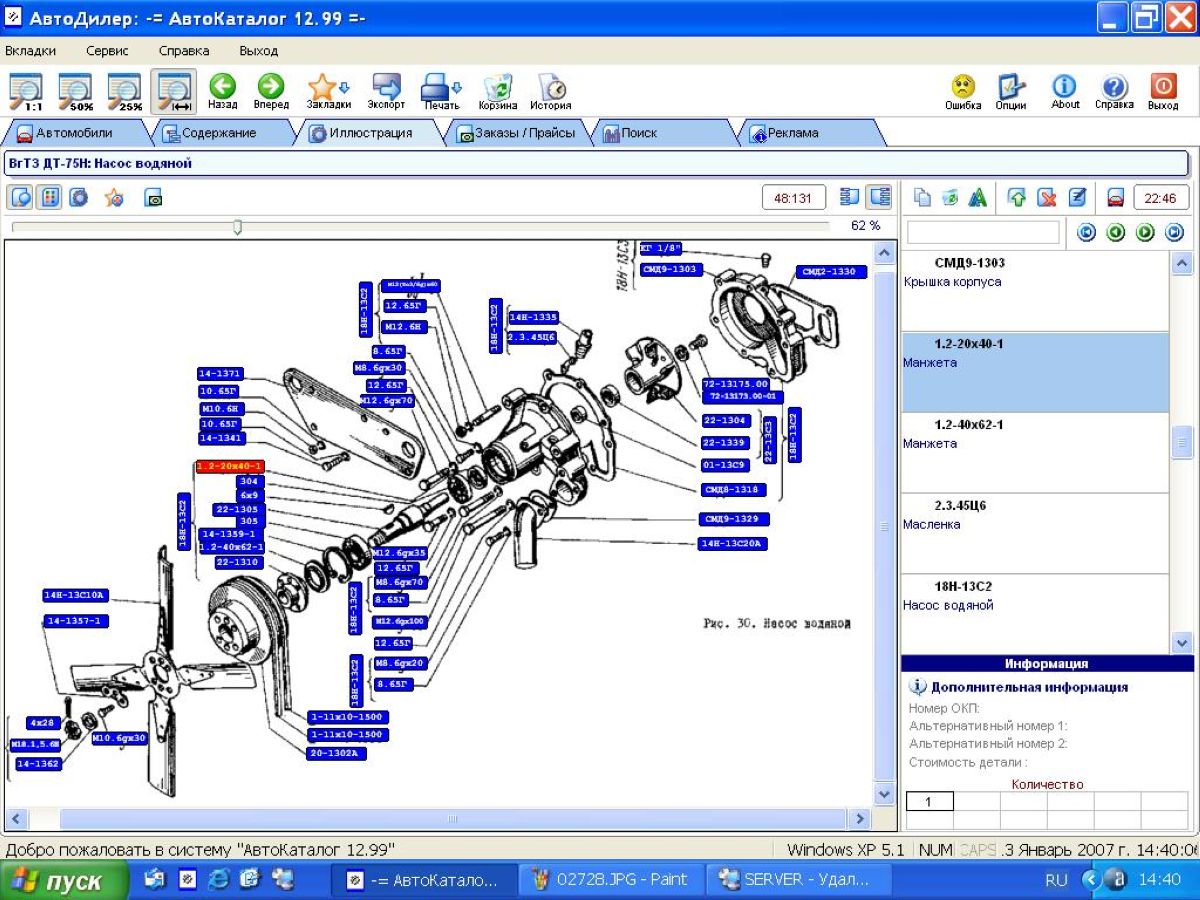Viewport: 1200px width, 900px height.
Task: Go to next part in list
Action: (x=1145, y=232)
